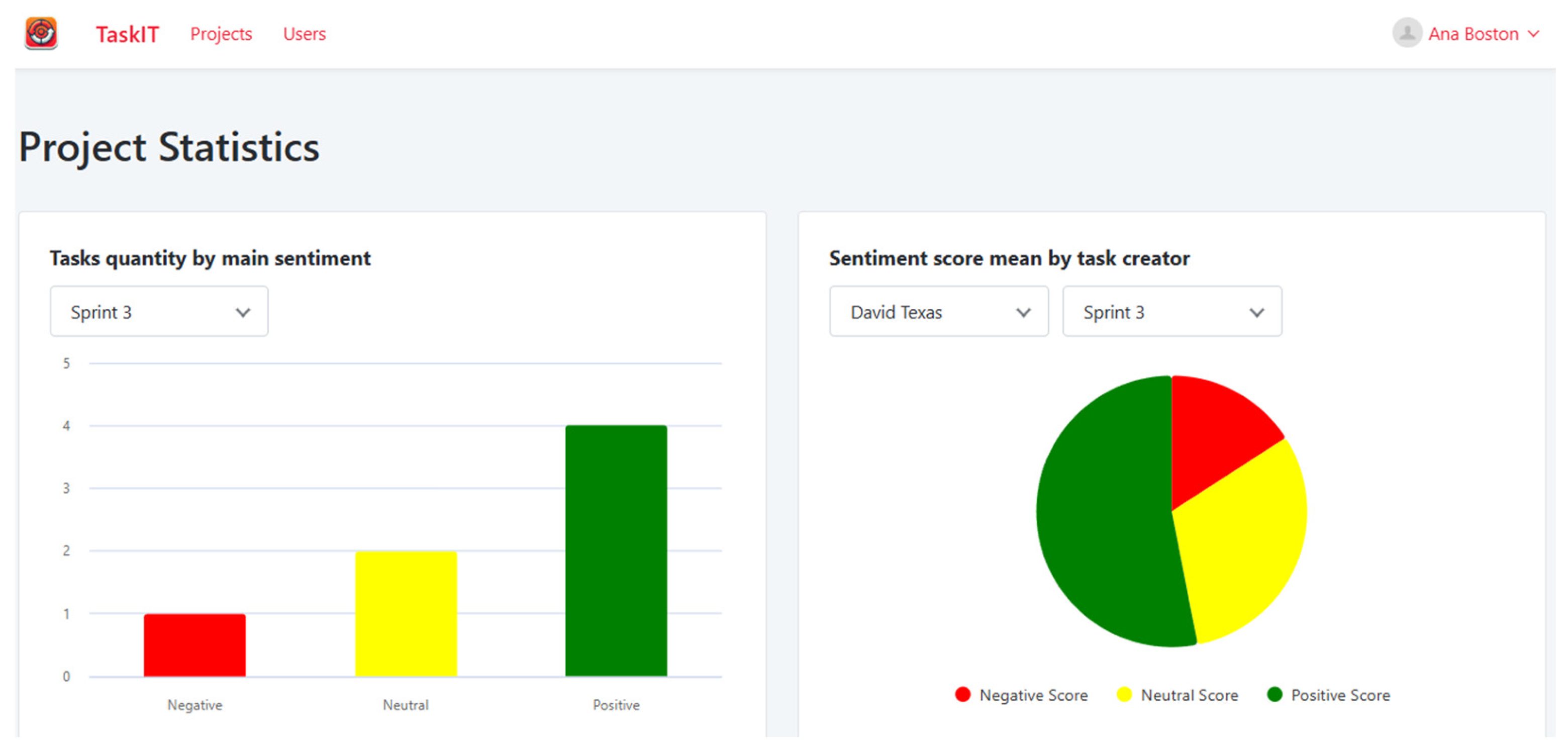Click Ana Boston's user avatar icon
Screen dimensions: 1568x750
pyautogui.click(x=1407, y=33)
